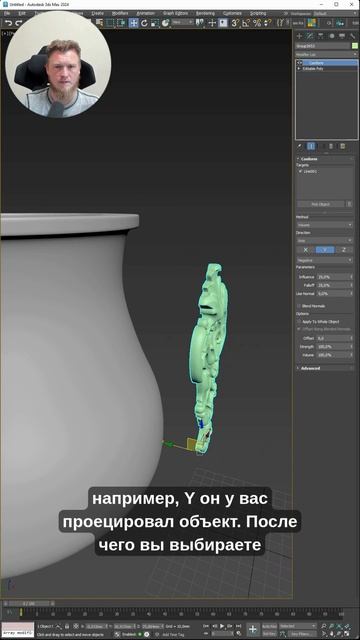The height and width of the screenshot is (640, 360).
Task: Click Pin Stack icon below modifier stack
Action: [x=299, y=146]
